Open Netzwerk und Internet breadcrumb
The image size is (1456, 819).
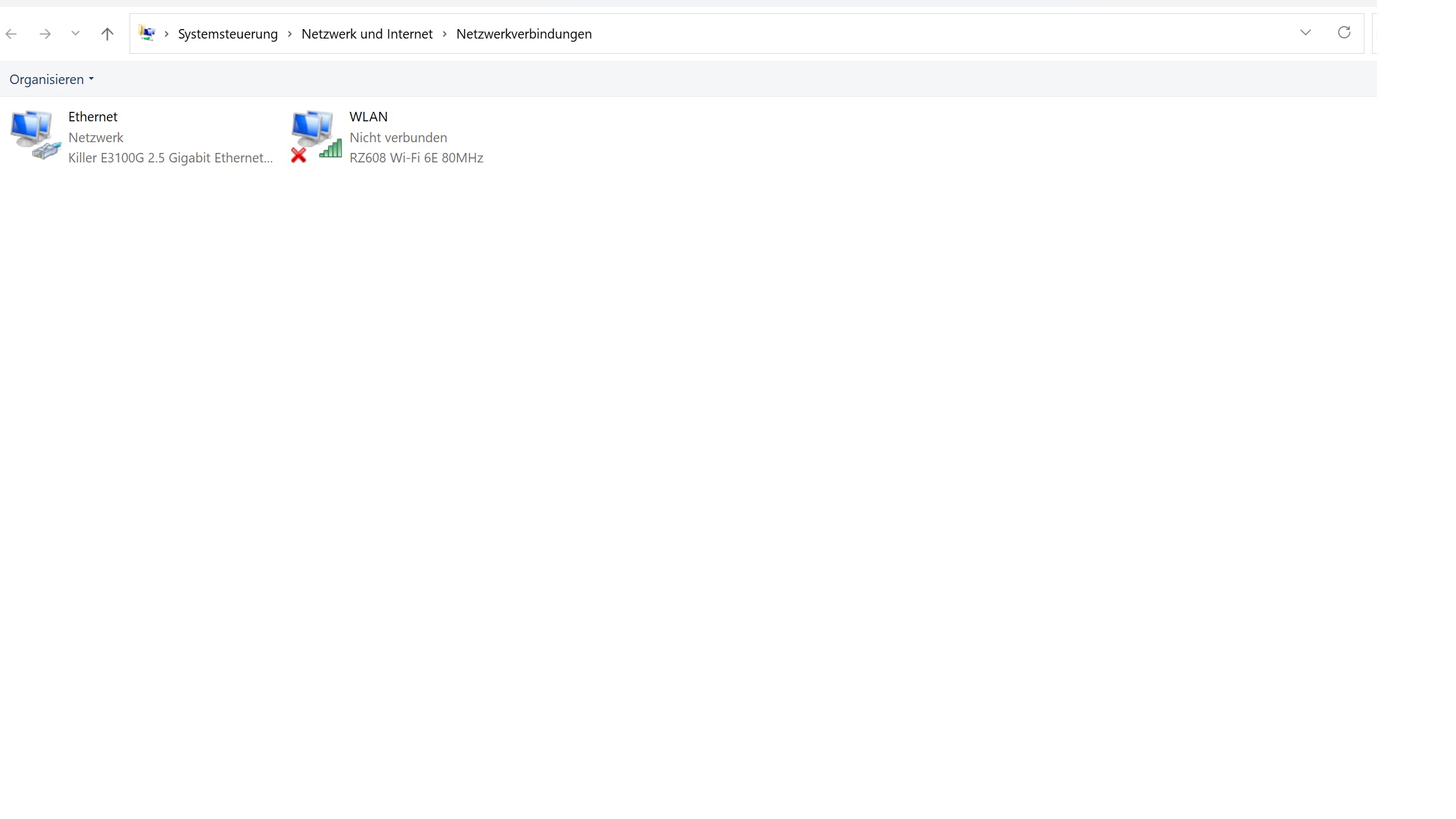pyautogui.click(x=367, y=34)
